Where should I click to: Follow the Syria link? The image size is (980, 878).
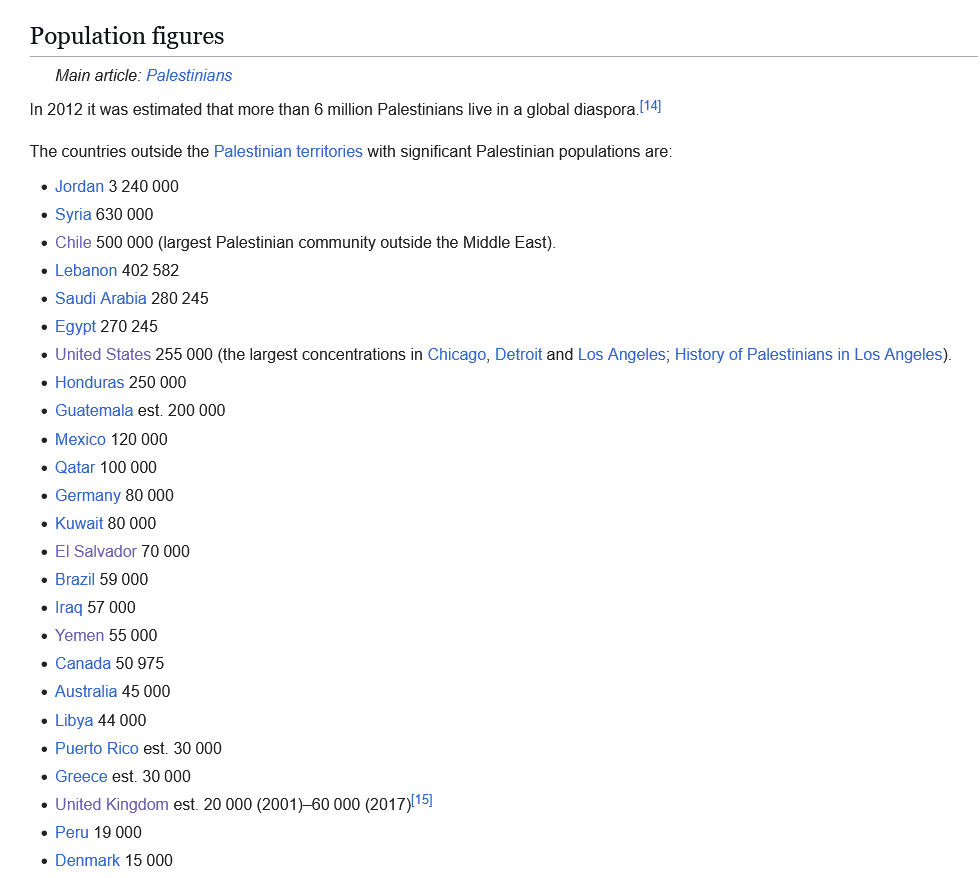(x=73, y=214)
